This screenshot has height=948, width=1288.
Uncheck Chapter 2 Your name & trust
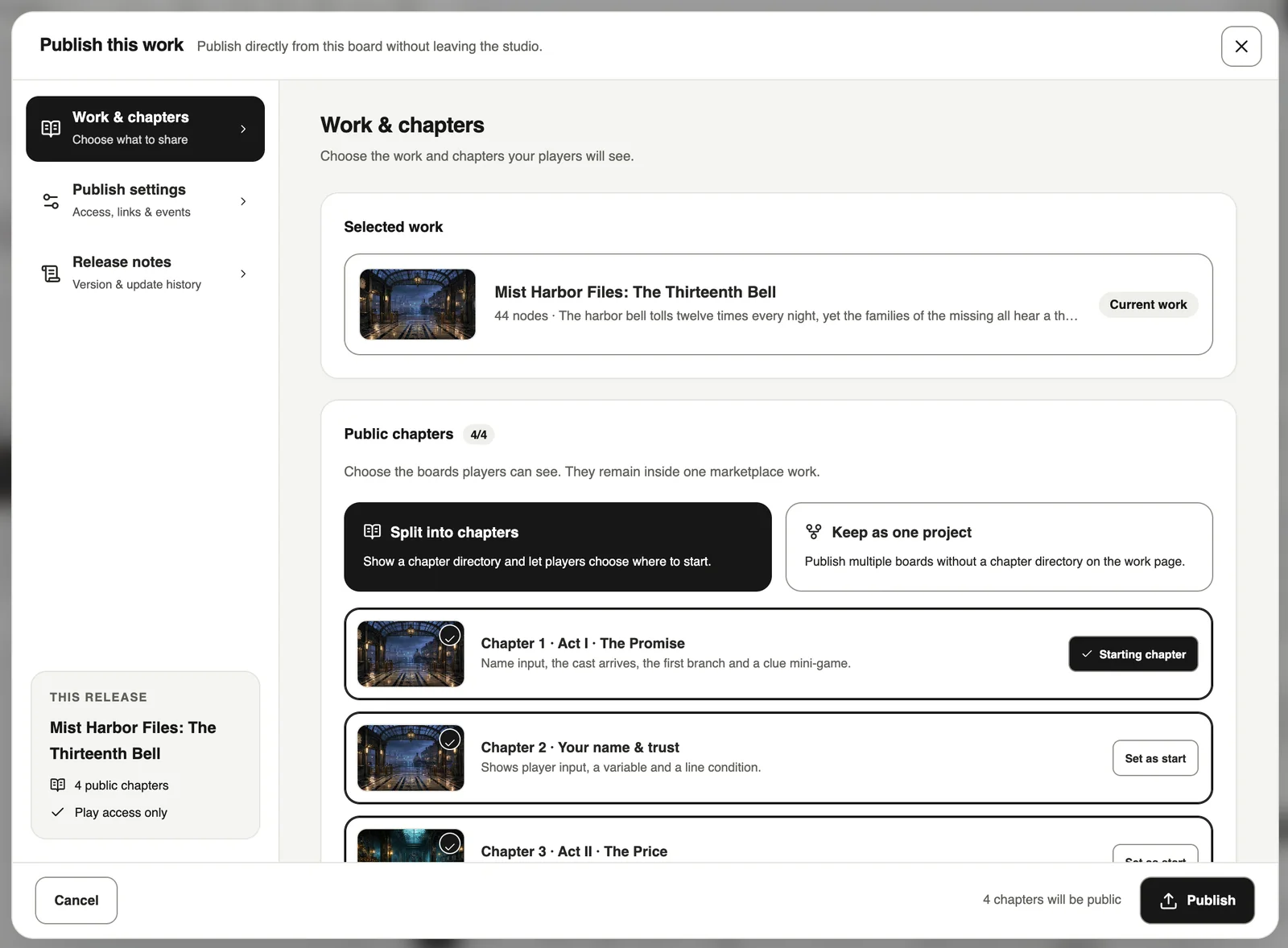pyautogui.click(x=450, y=740)
